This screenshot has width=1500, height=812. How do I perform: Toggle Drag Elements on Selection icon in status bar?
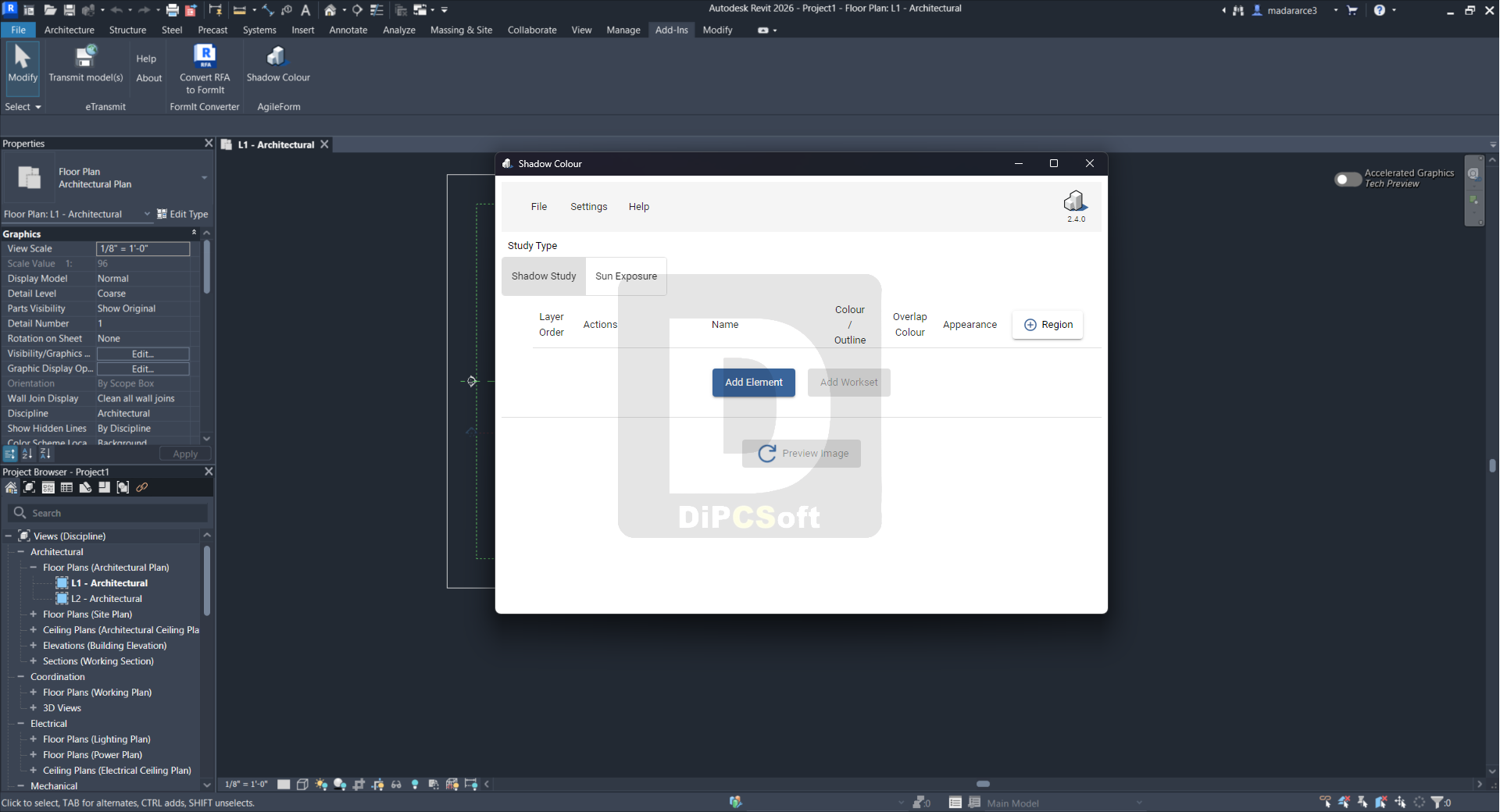[1400, 802]
